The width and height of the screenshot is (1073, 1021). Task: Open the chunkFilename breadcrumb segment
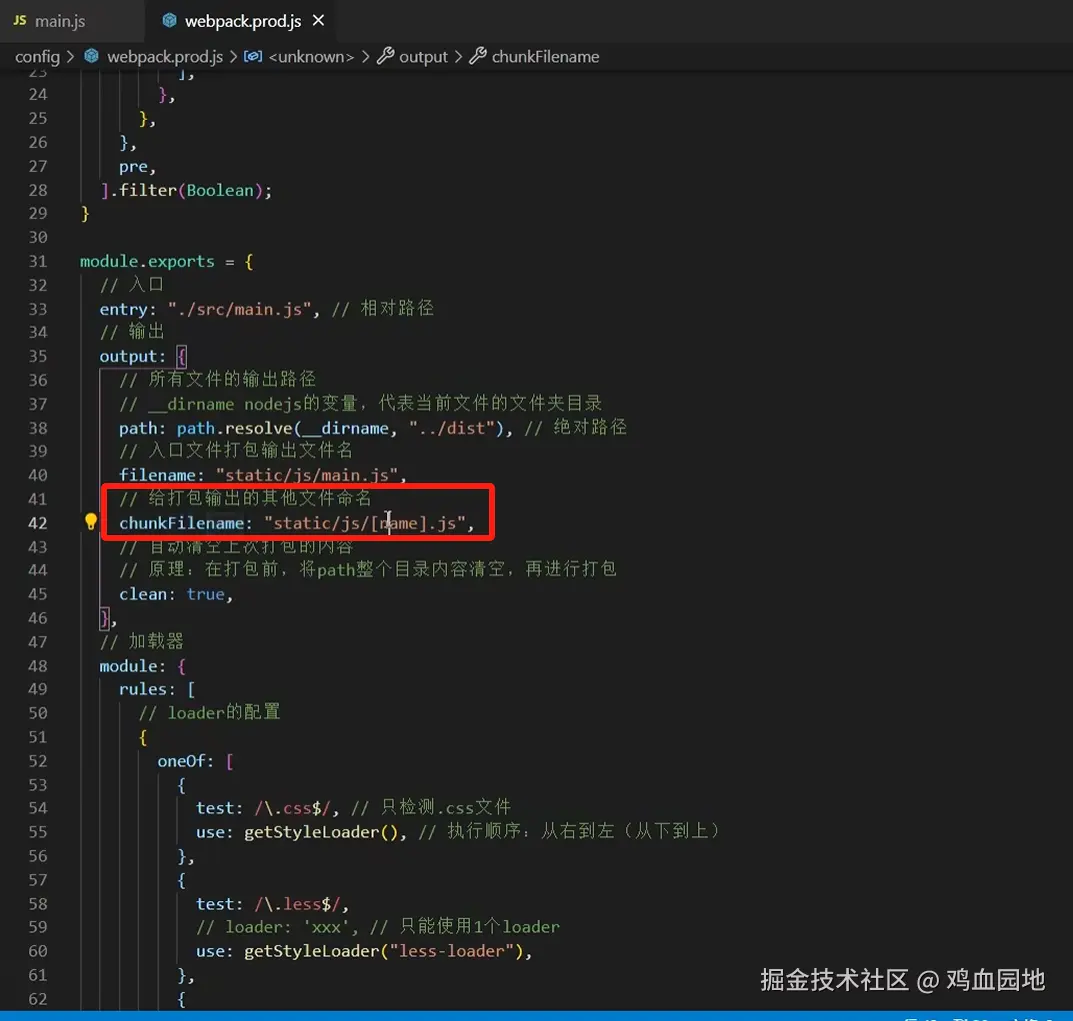click(545, 57)
